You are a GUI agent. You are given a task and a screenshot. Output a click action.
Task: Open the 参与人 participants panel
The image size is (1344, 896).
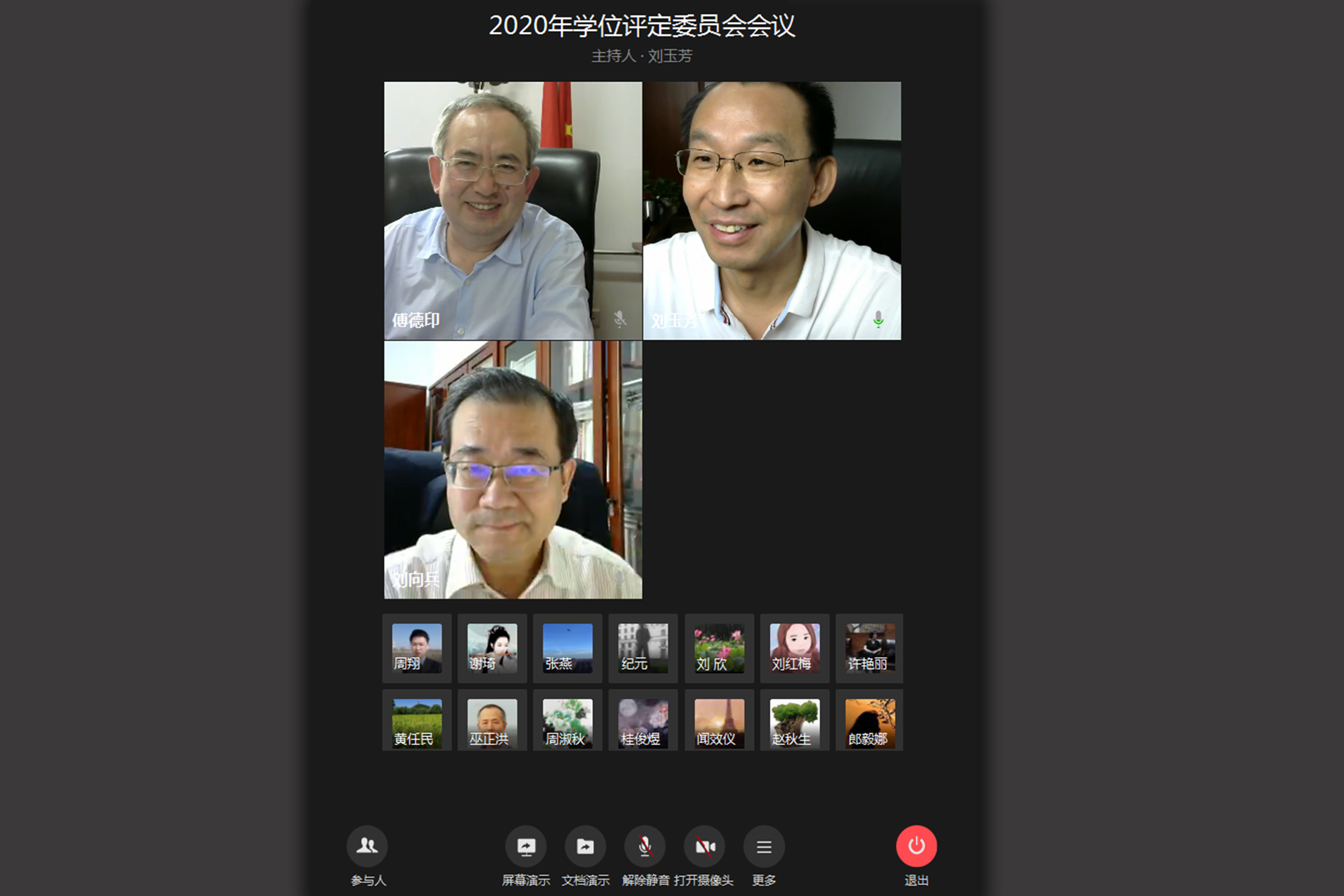click(367, 846)
